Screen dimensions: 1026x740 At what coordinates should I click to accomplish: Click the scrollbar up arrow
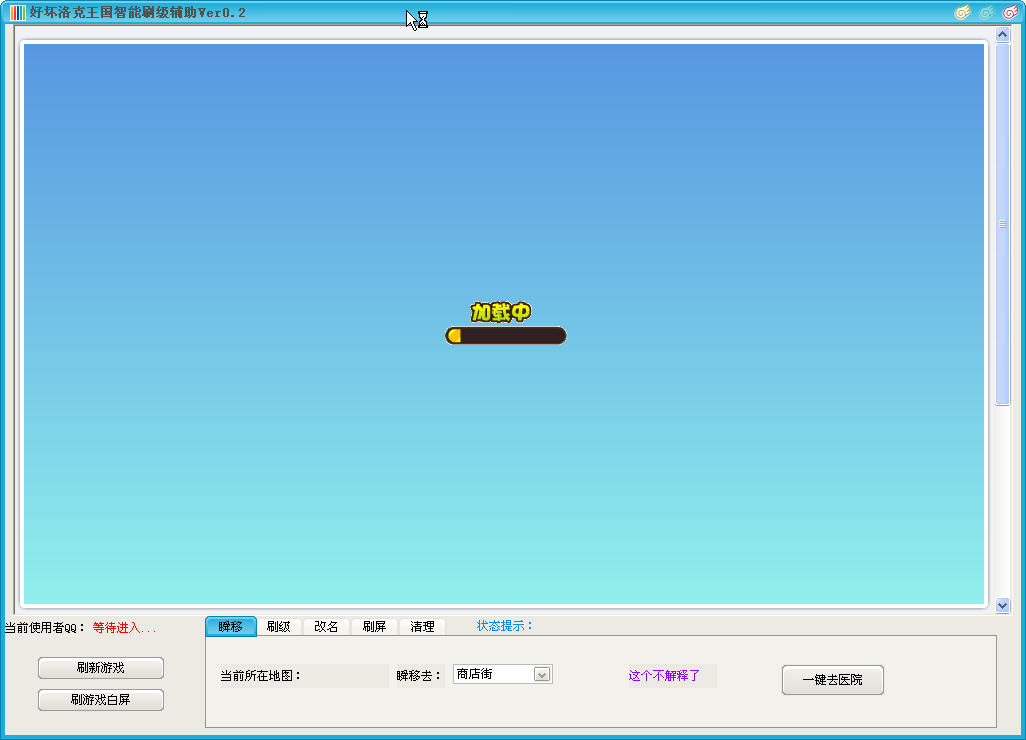coord(1002,34)
